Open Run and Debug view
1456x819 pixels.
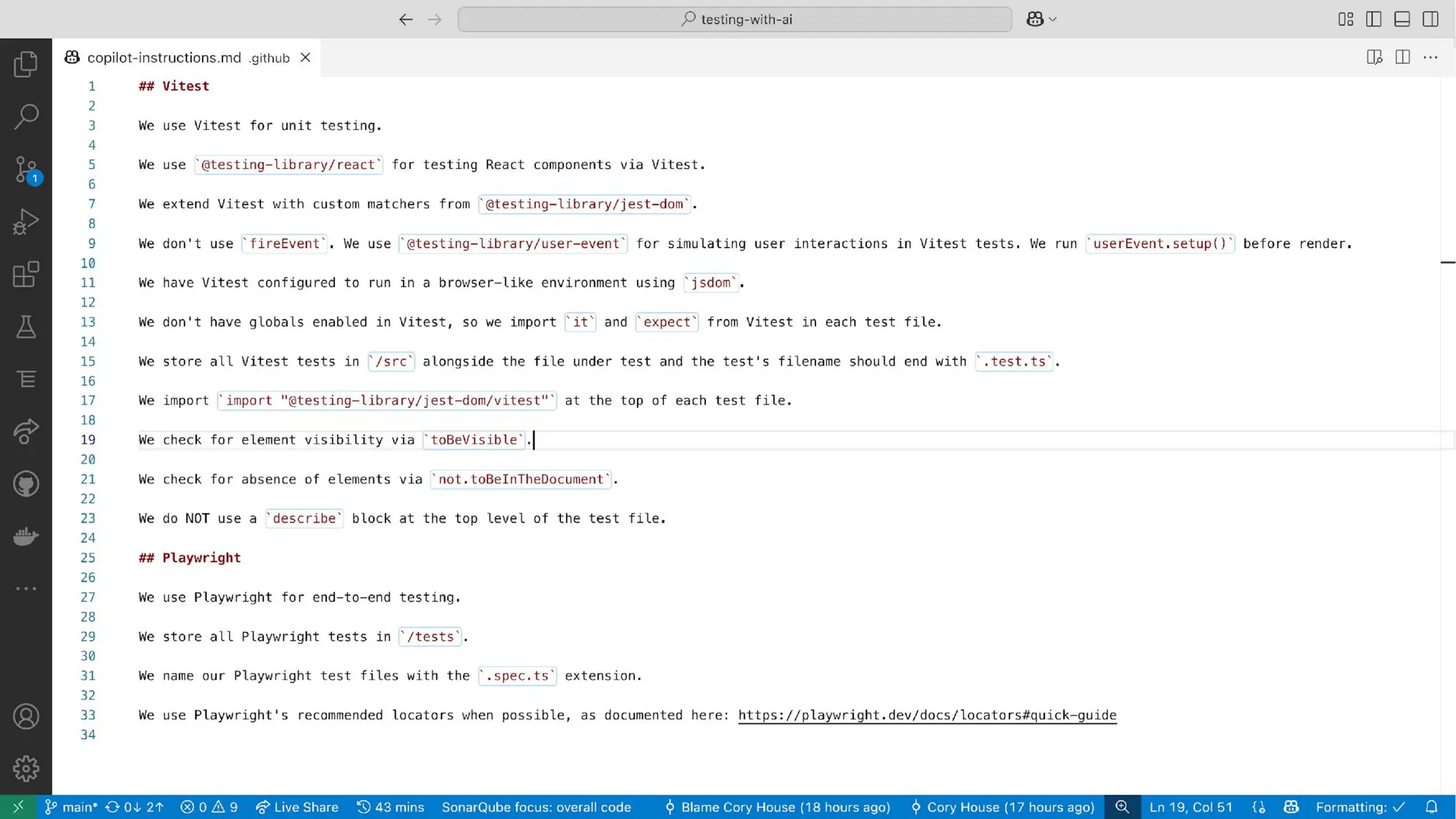click(26, 222)
